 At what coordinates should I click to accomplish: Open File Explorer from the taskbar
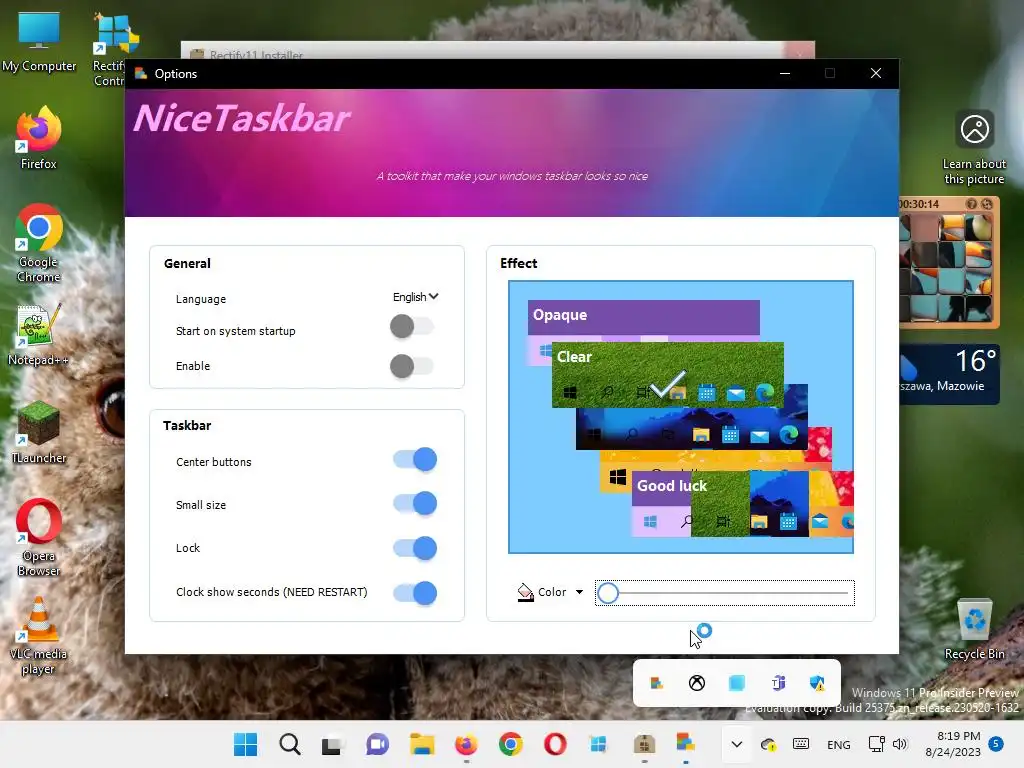[x=422, y=744]
